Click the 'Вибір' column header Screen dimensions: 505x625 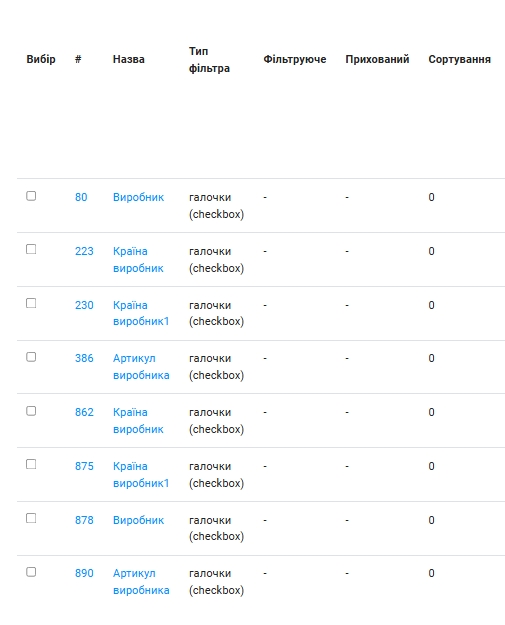pos(41,59)
